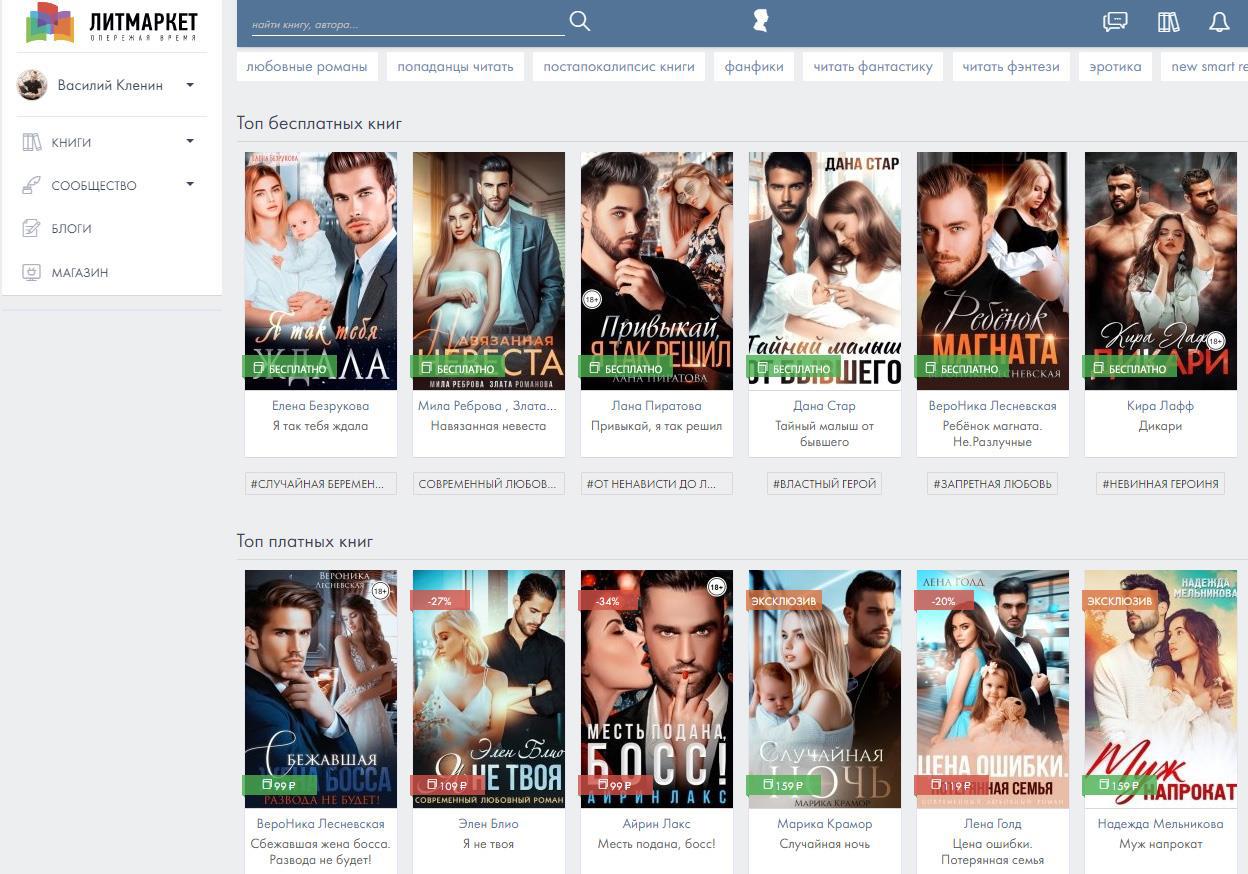Select the 'любовные романы' tag
1248x874 pixels.
pos(307,67)
